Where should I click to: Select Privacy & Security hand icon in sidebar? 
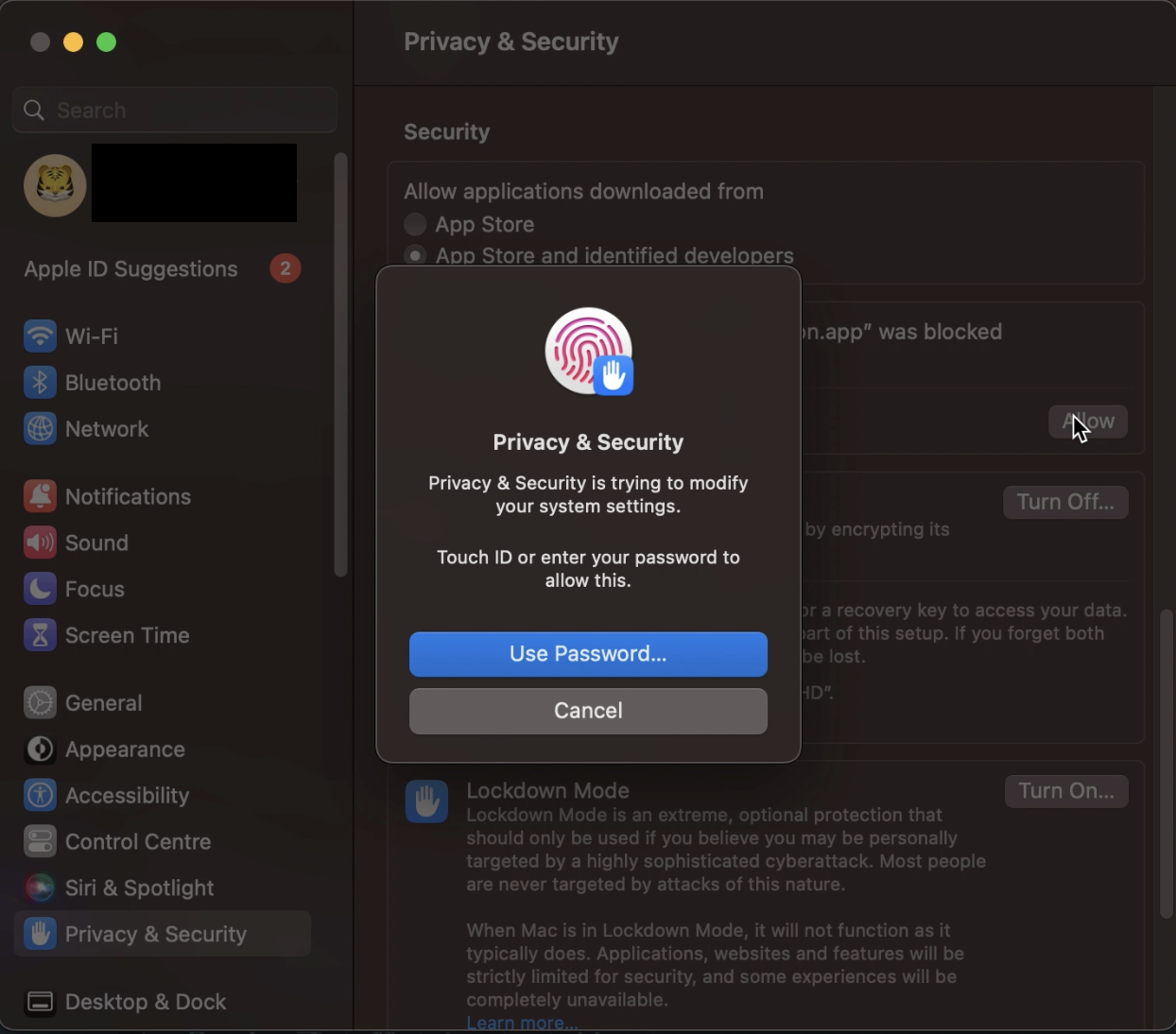[x=40, y=934]
